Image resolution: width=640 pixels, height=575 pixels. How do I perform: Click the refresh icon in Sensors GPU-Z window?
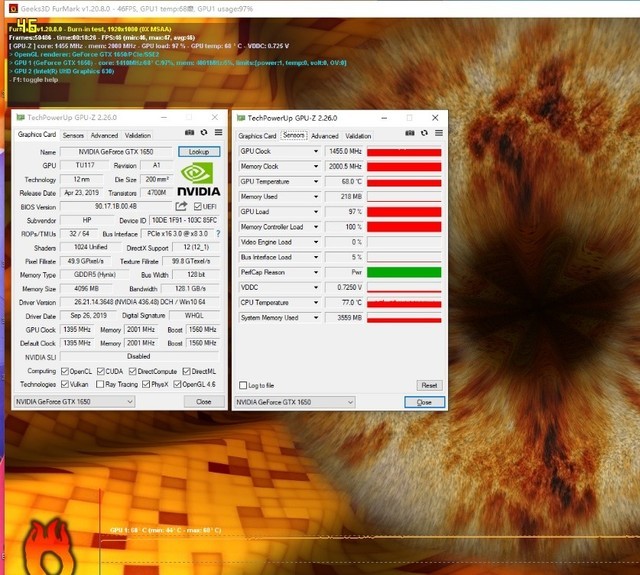[x=424, y=133]
